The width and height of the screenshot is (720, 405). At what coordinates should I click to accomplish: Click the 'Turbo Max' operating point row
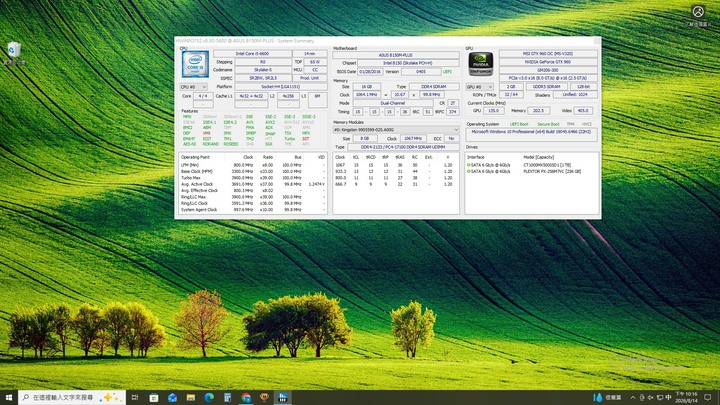(x=253, y=178)
